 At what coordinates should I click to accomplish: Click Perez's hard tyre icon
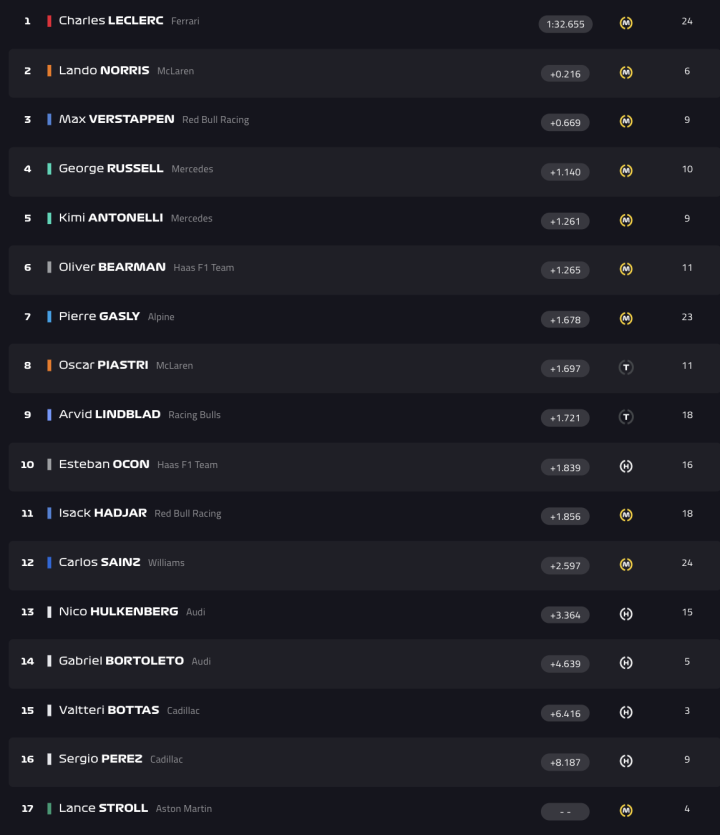pyautogui.click(x=626, y=761)
